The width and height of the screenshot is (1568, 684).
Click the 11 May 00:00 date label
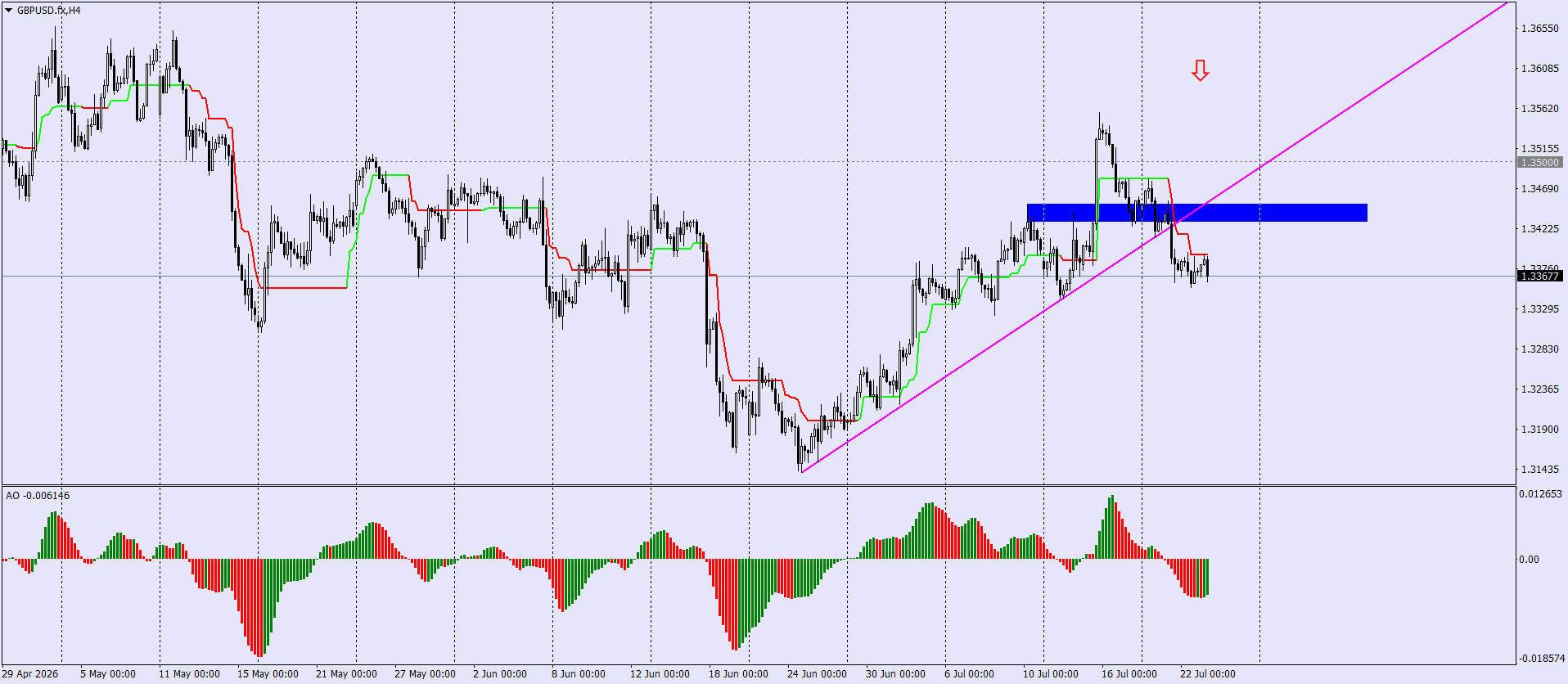189,674
